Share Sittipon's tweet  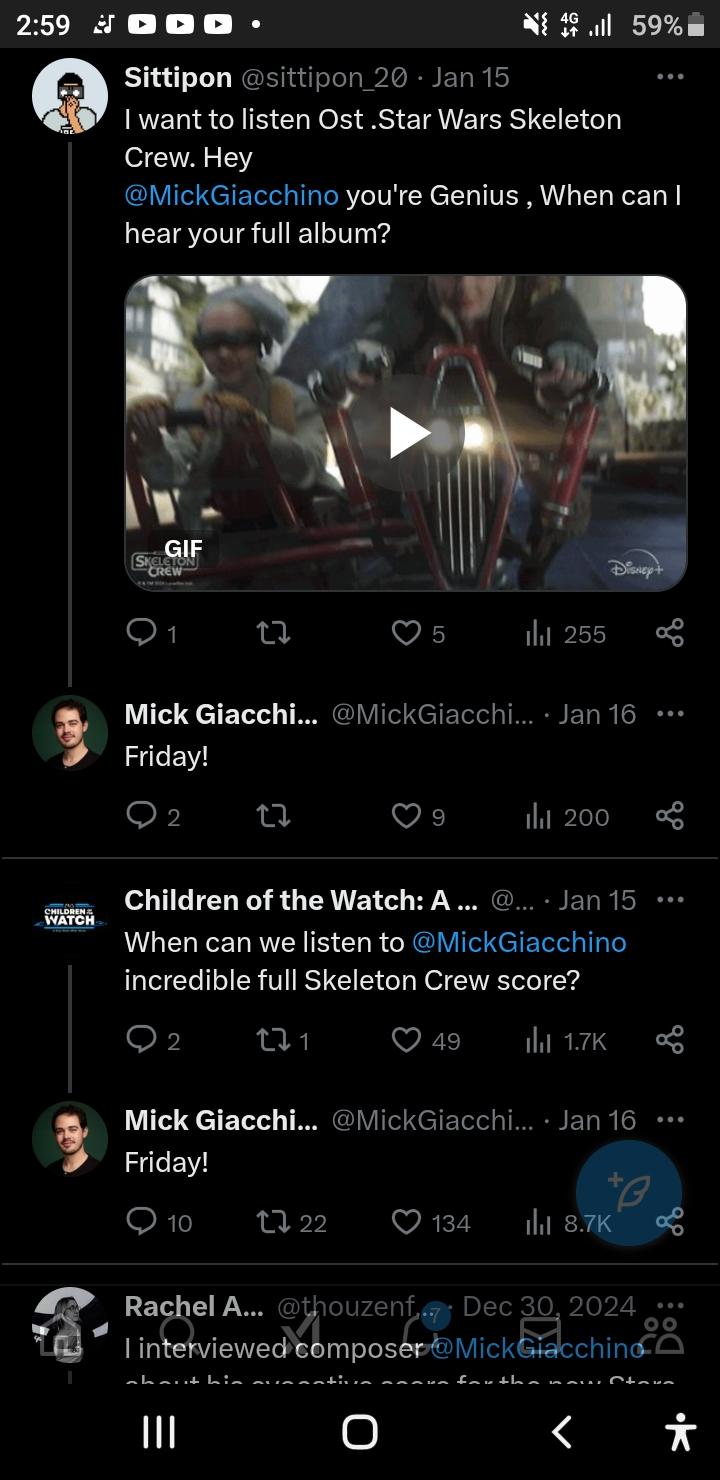click(670, 633)
